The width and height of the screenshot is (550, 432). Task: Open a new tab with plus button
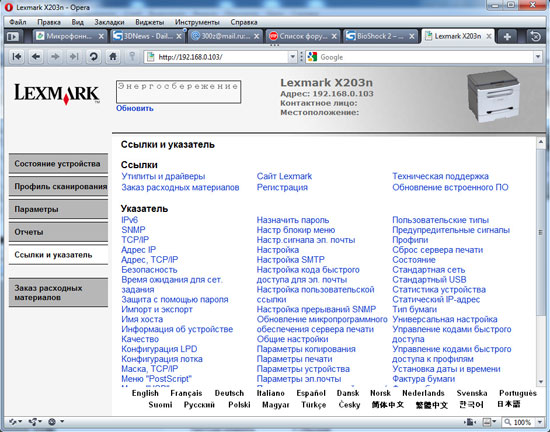tap(507, 36)
